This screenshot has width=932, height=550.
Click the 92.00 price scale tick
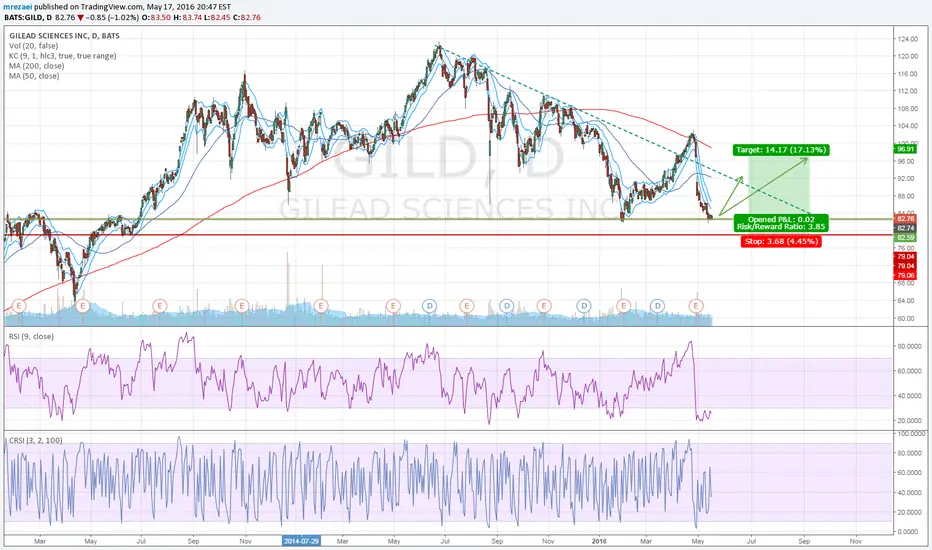[x=907, y=178]
